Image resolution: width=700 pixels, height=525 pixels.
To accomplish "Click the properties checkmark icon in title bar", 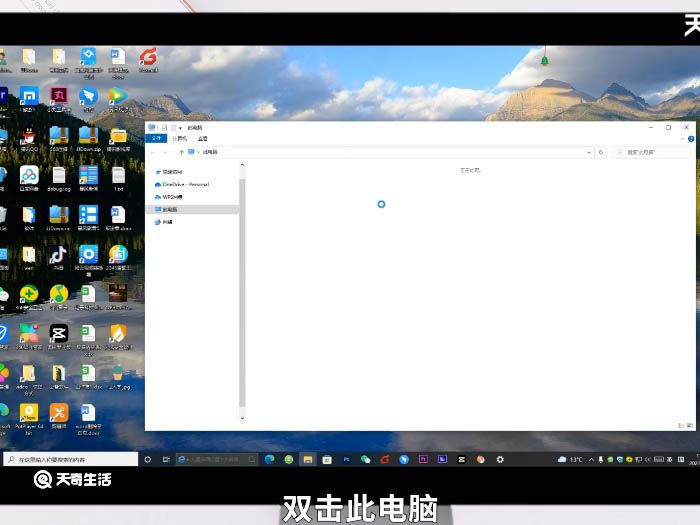I will [164, 128].
